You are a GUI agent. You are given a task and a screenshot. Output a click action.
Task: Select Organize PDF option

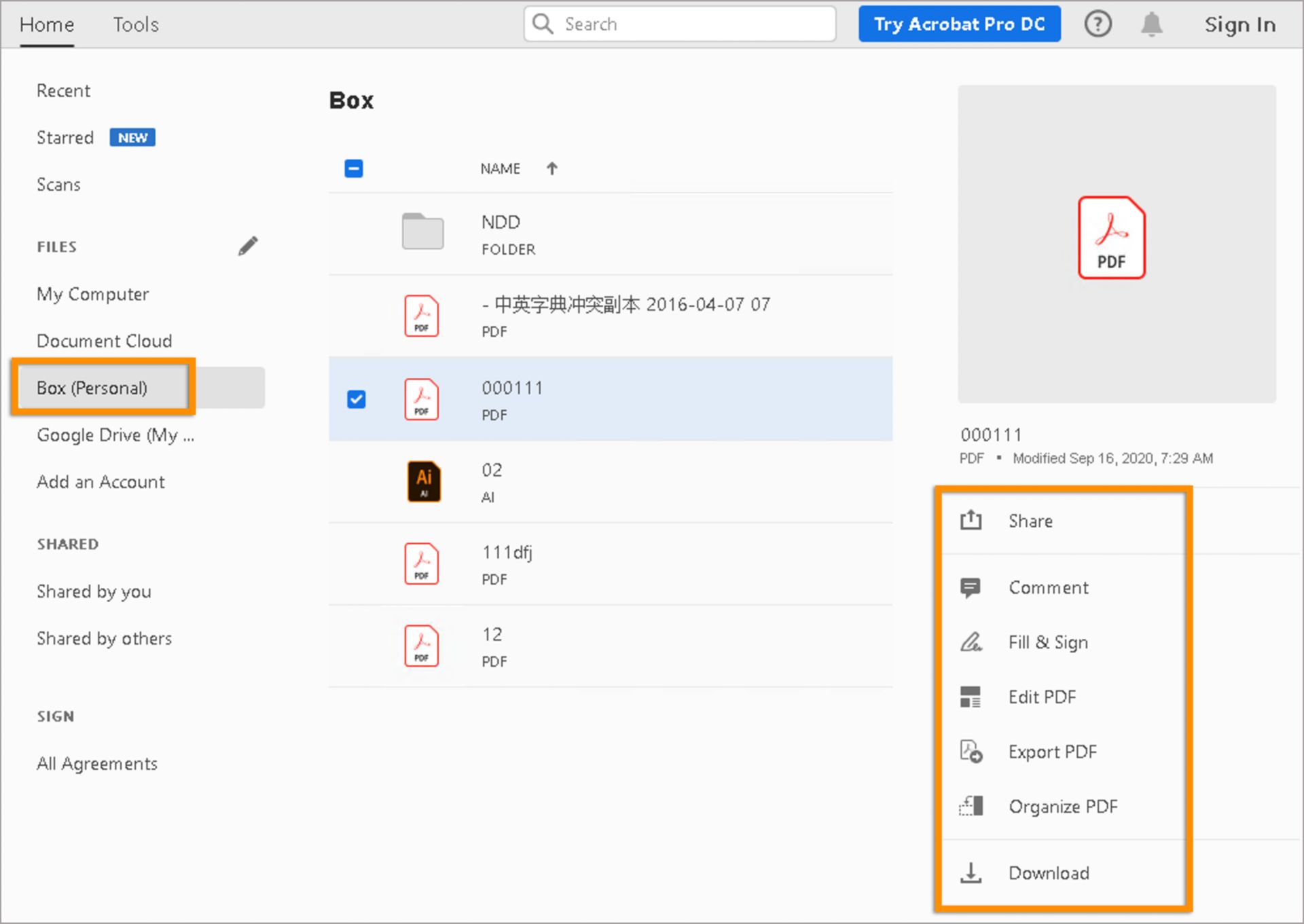point(1063,807)
